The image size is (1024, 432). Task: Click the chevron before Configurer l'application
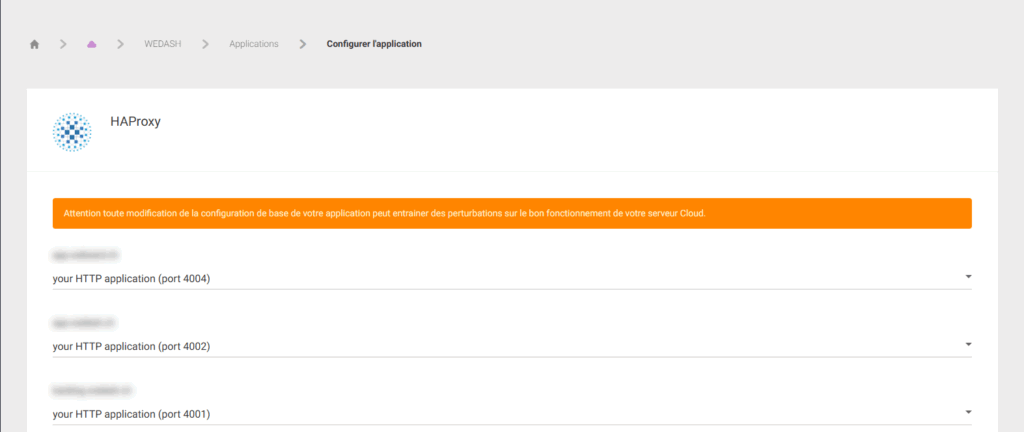click(302, 44)
